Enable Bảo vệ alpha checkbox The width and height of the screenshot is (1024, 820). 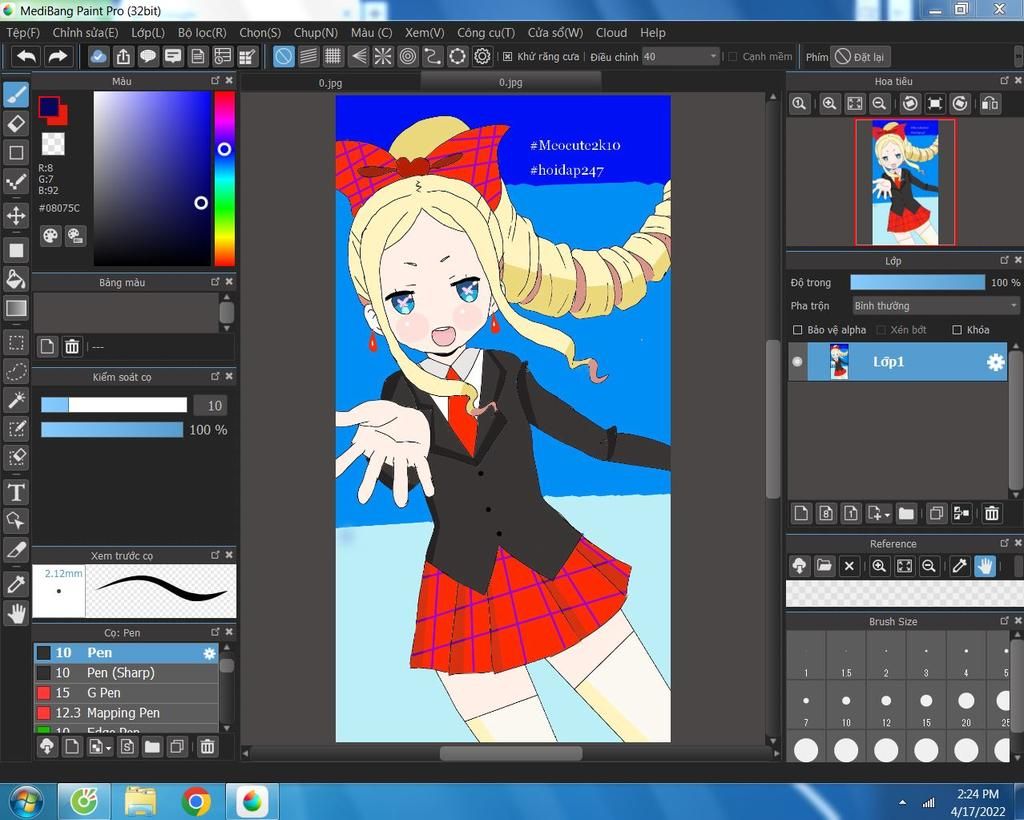pos(797,330)
